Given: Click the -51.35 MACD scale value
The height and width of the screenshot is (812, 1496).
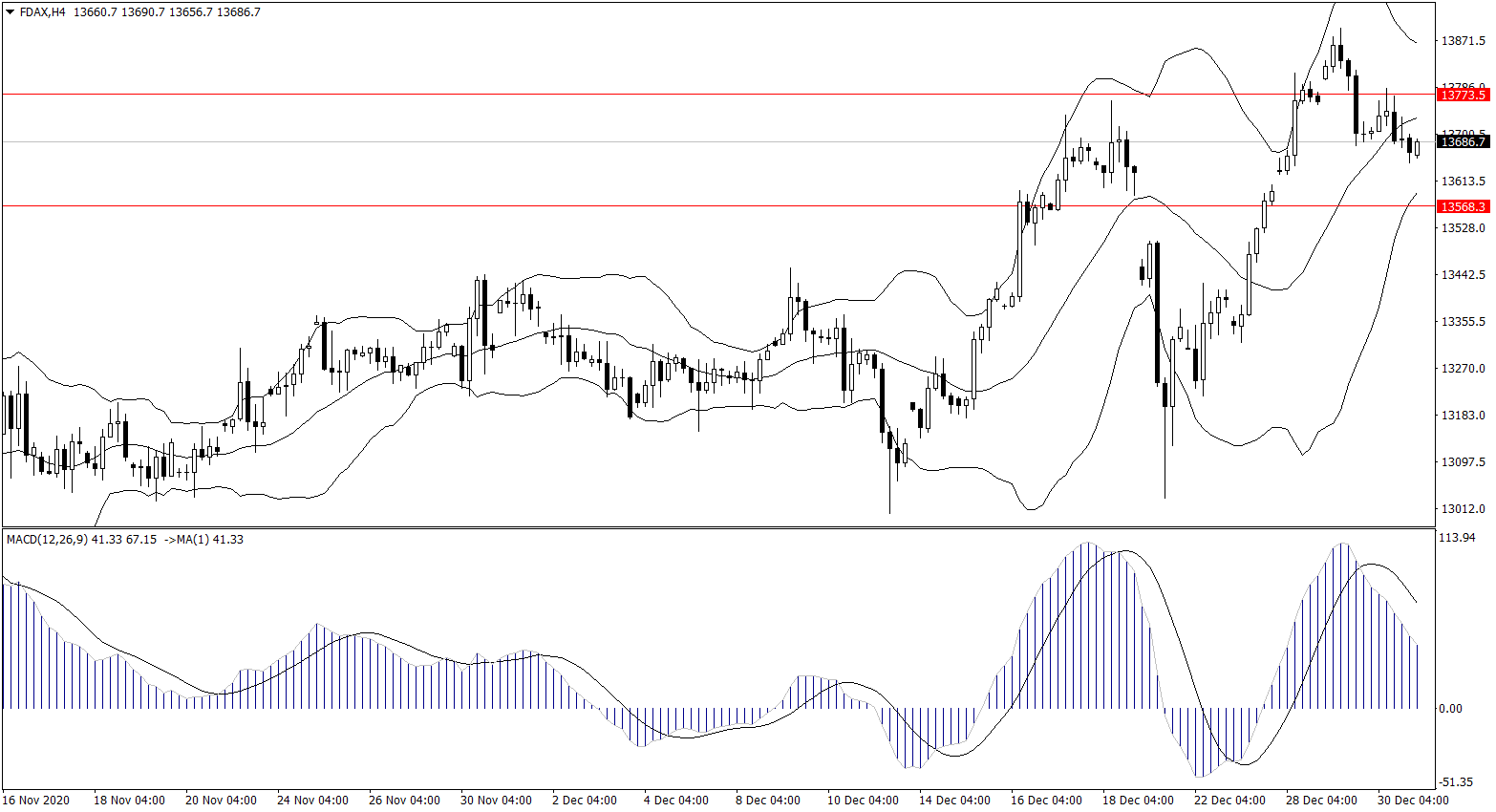Looking at the screenshot, I should [1456, 781].
